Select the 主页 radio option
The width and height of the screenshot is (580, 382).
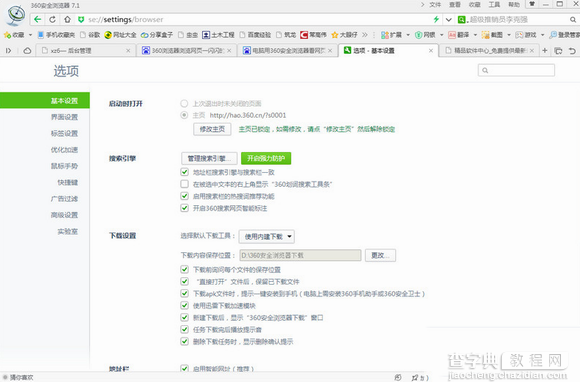(x=184, y=115)
